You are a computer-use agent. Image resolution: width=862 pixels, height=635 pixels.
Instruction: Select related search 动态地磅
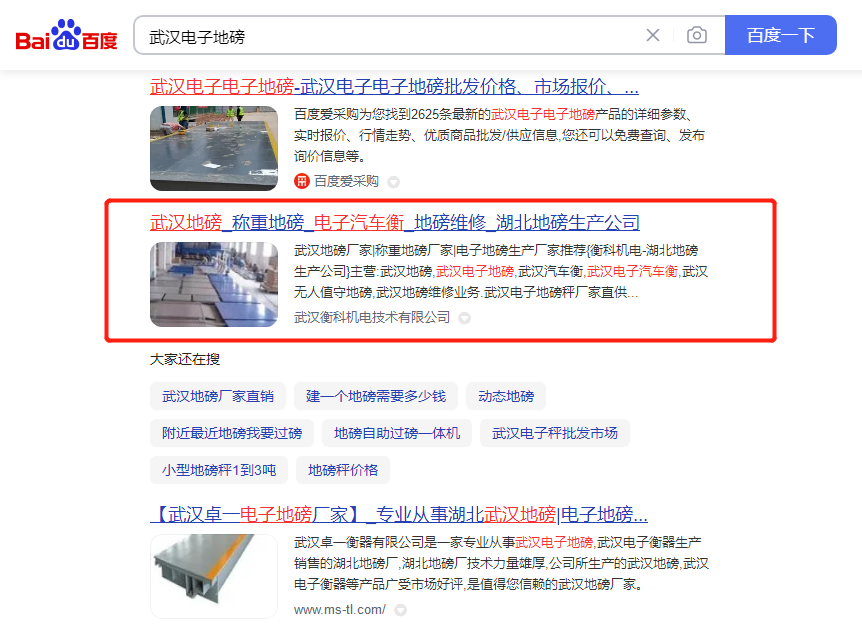[x=506, y=396]
